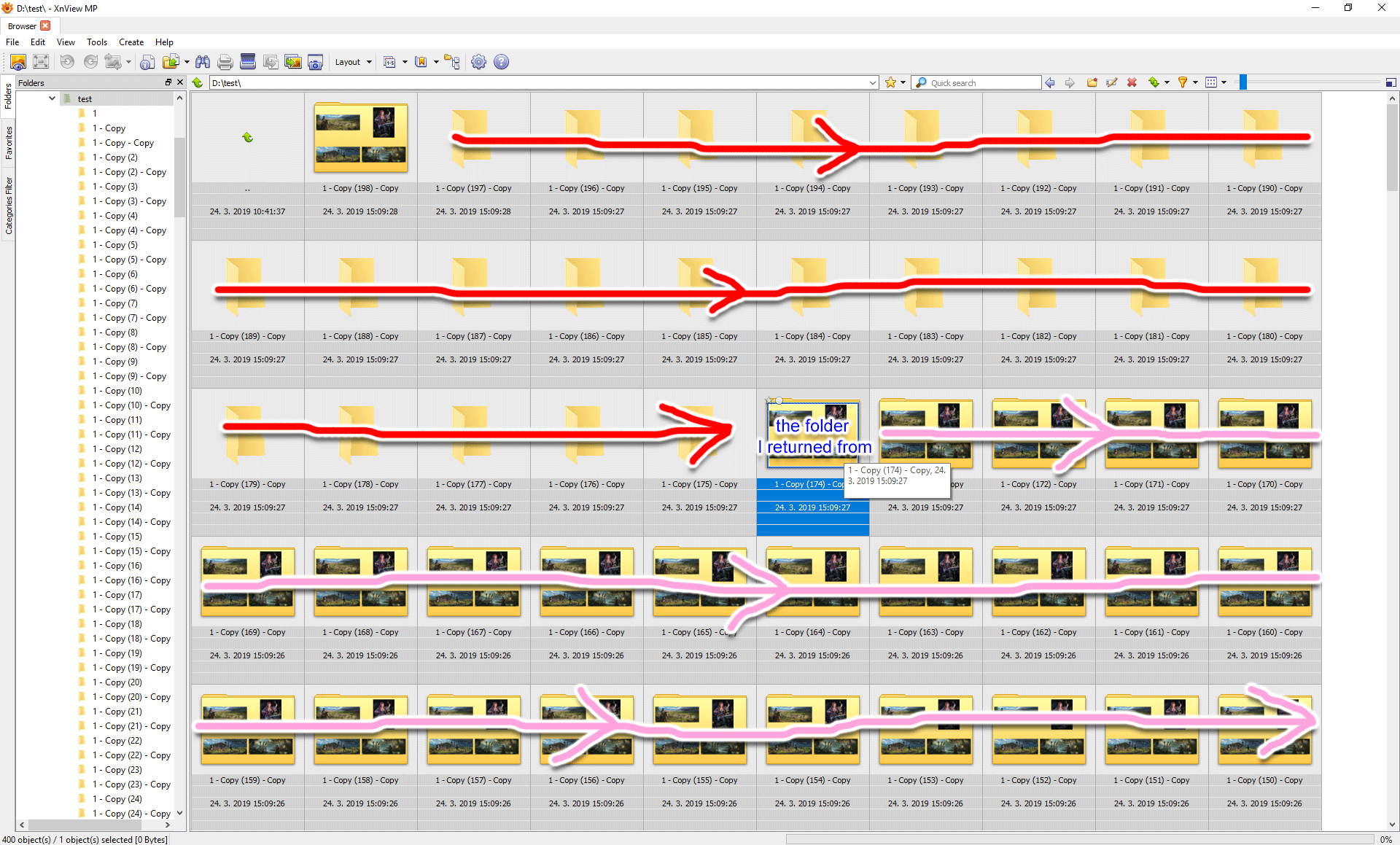
Task: Open the Create menu
Action: (x=131, y=42)
